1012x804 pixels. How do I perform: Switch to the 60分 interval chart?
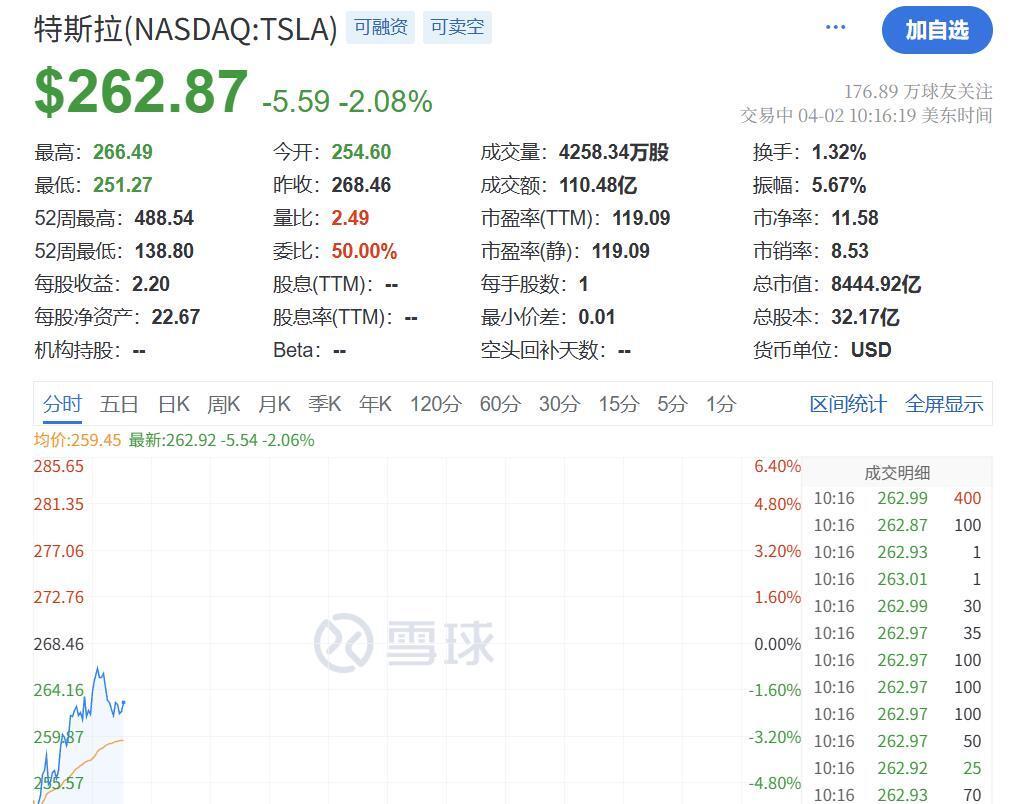(x=500, y=404)
